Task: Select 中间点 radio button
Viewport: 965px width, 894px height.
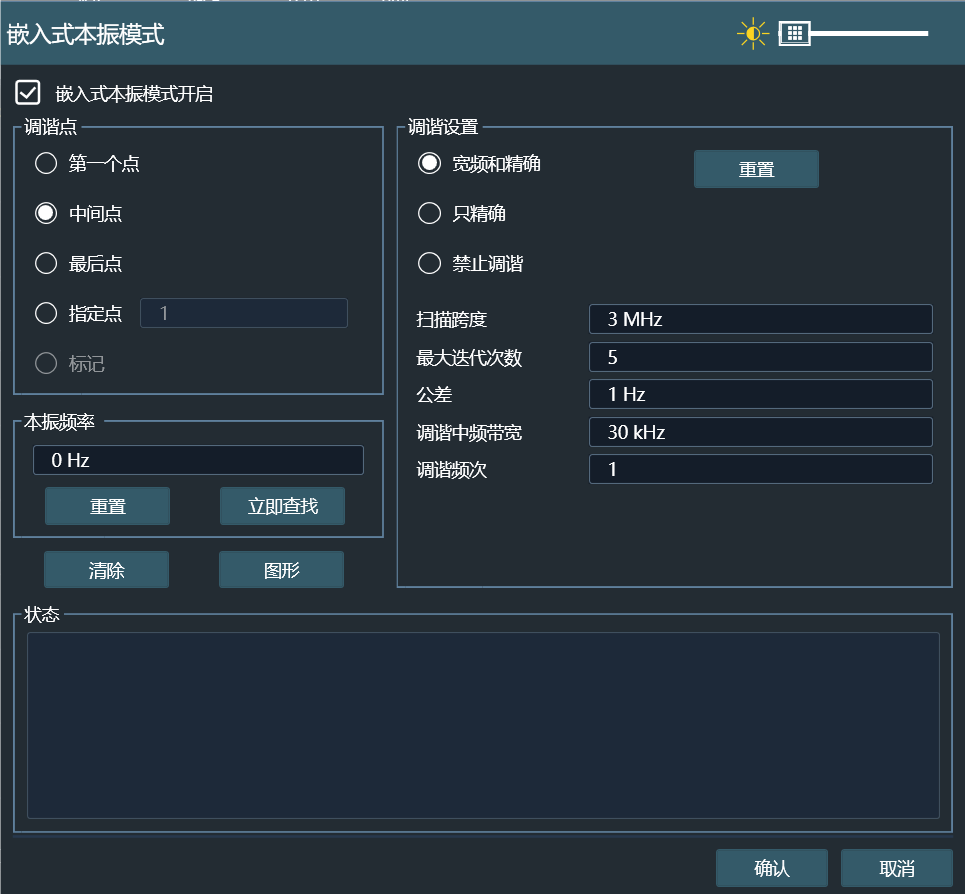Action: click(x=46, y=214)
